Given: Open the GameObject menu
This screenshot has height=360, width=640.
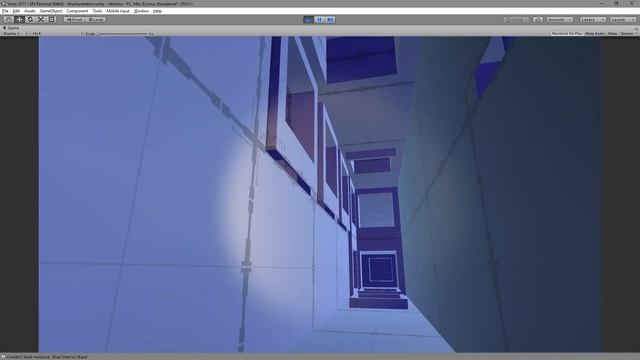Looking at the screenshot, I should (x=51, y=11).
